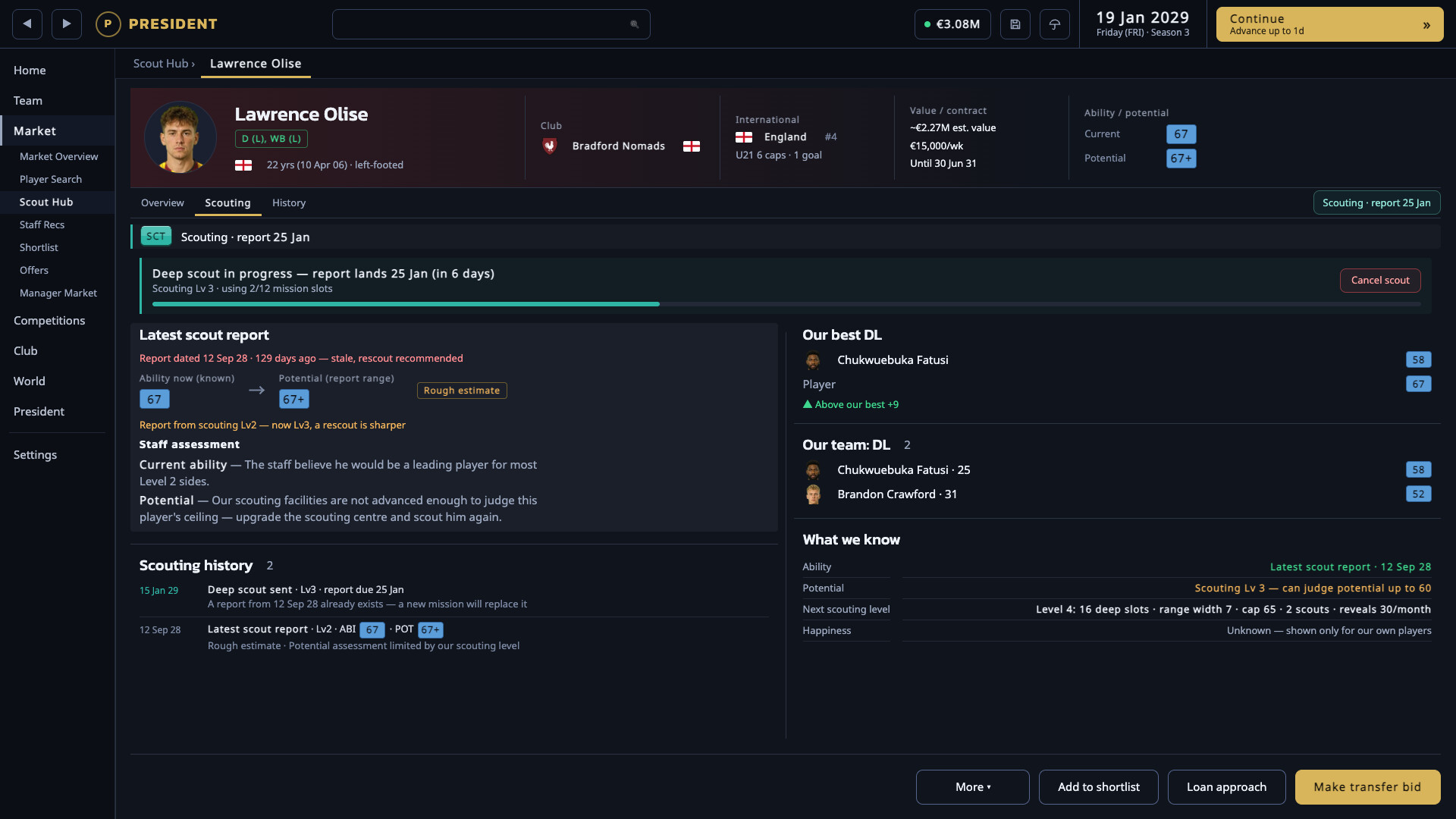
Task: Click the forward navigation arrow
Action: [67, 24]
